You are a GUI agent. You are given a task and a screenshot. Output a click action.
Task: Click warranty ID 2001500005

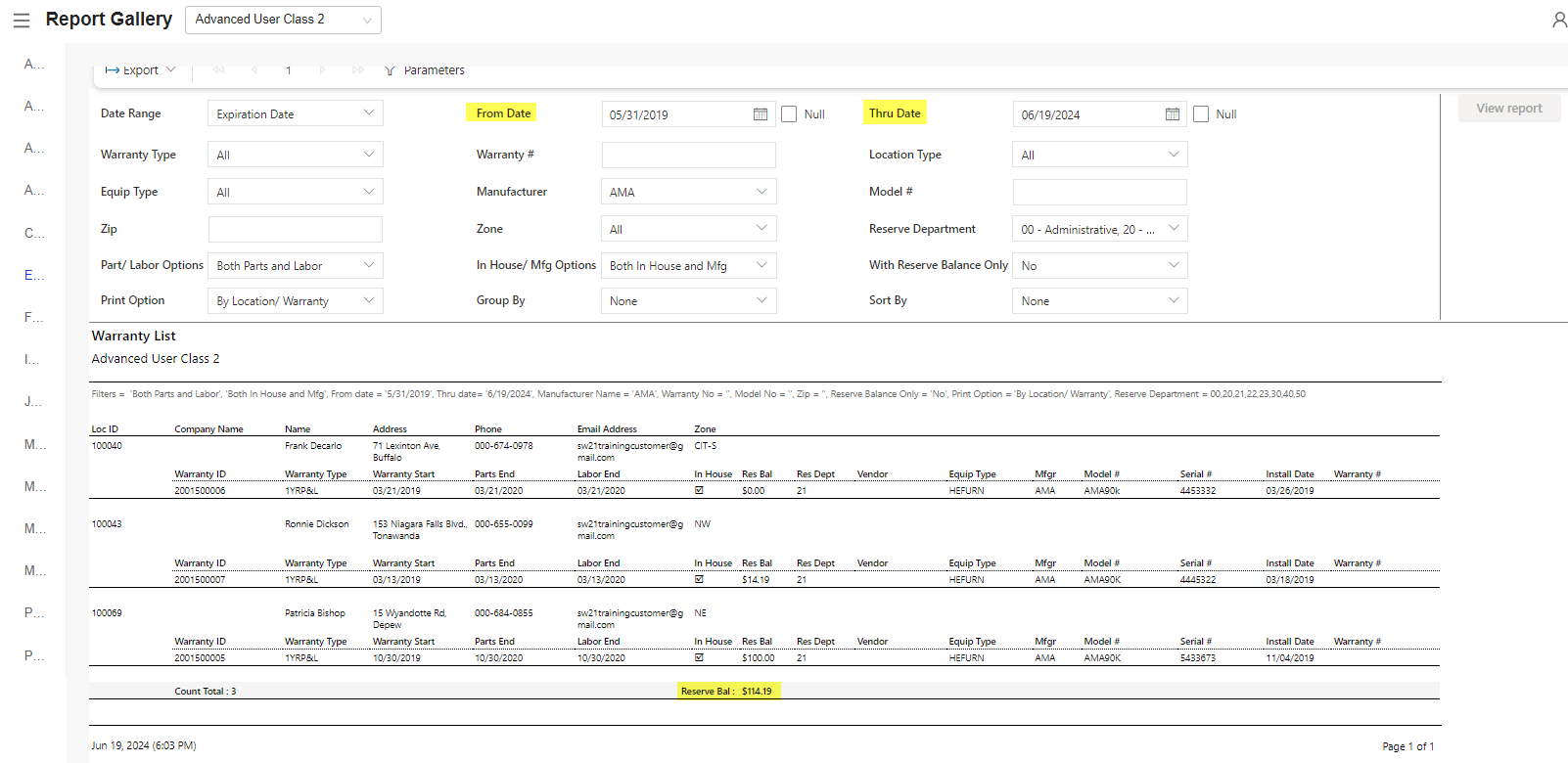[200, 658]
